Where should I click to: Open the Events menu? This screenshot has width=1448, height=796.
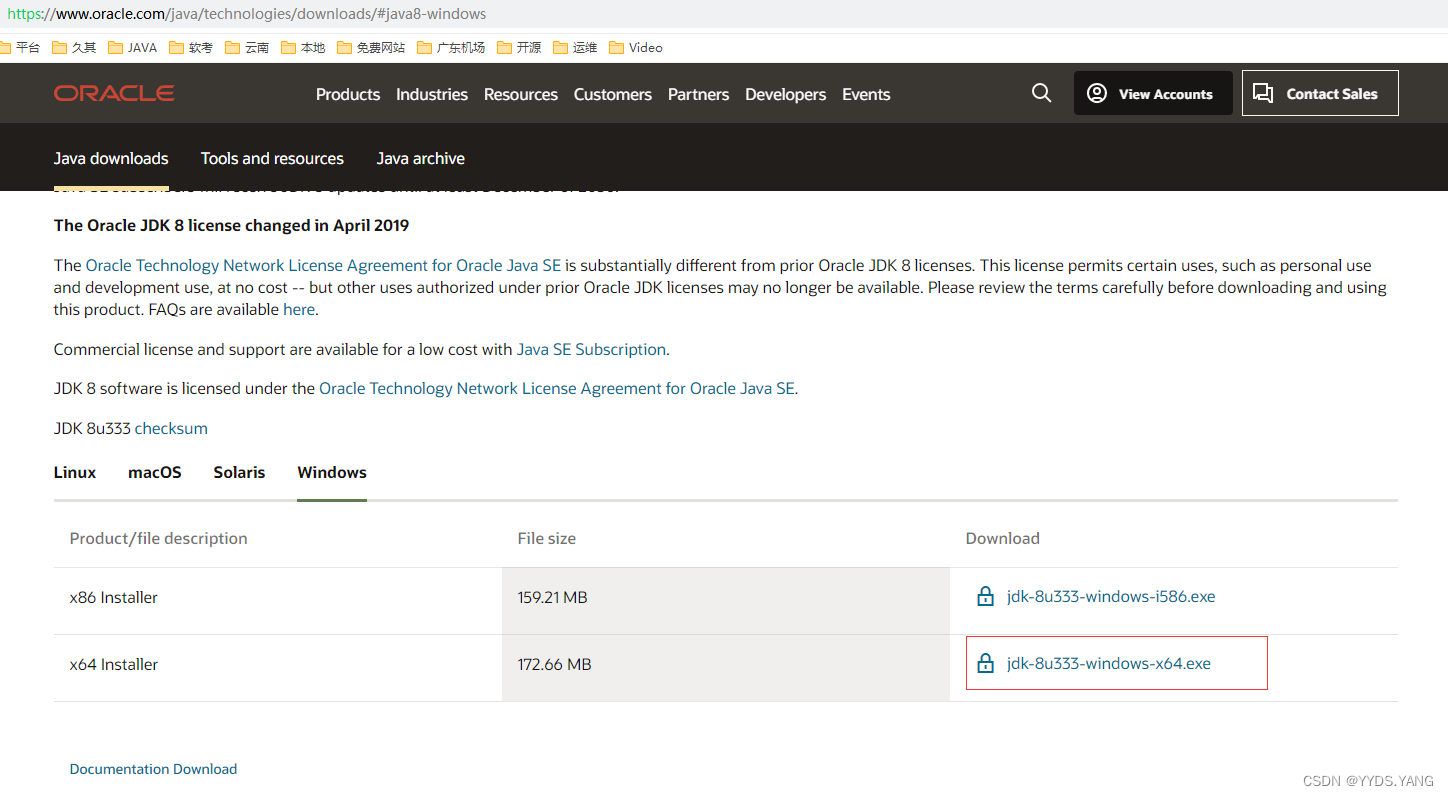point(866,94)
